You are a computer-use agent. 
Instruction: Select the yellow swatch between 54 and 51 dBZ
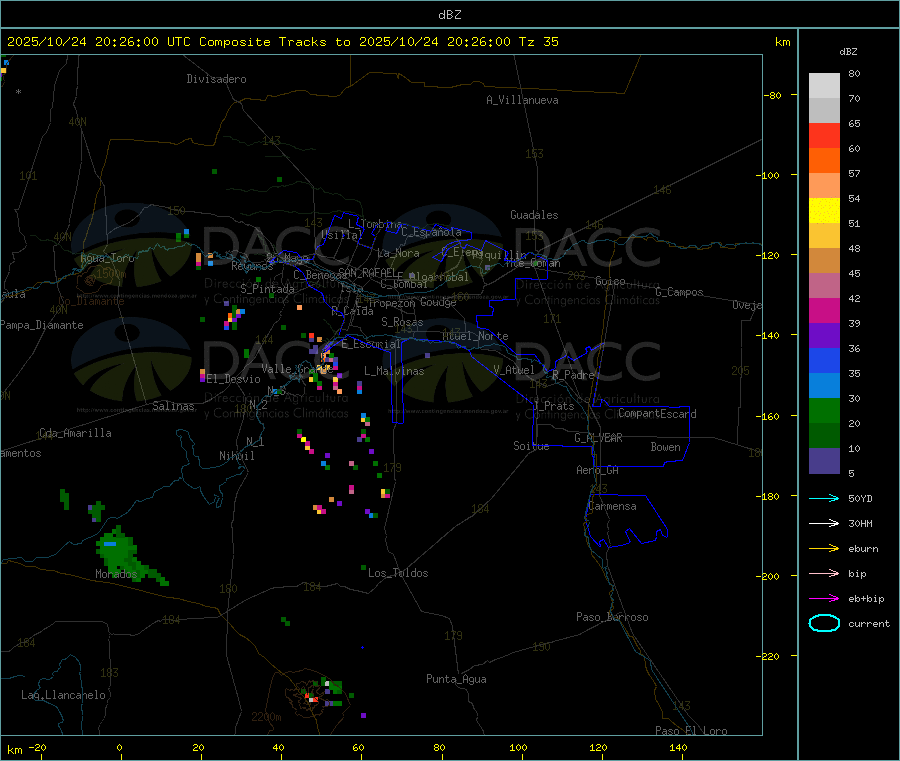point(824,211)
